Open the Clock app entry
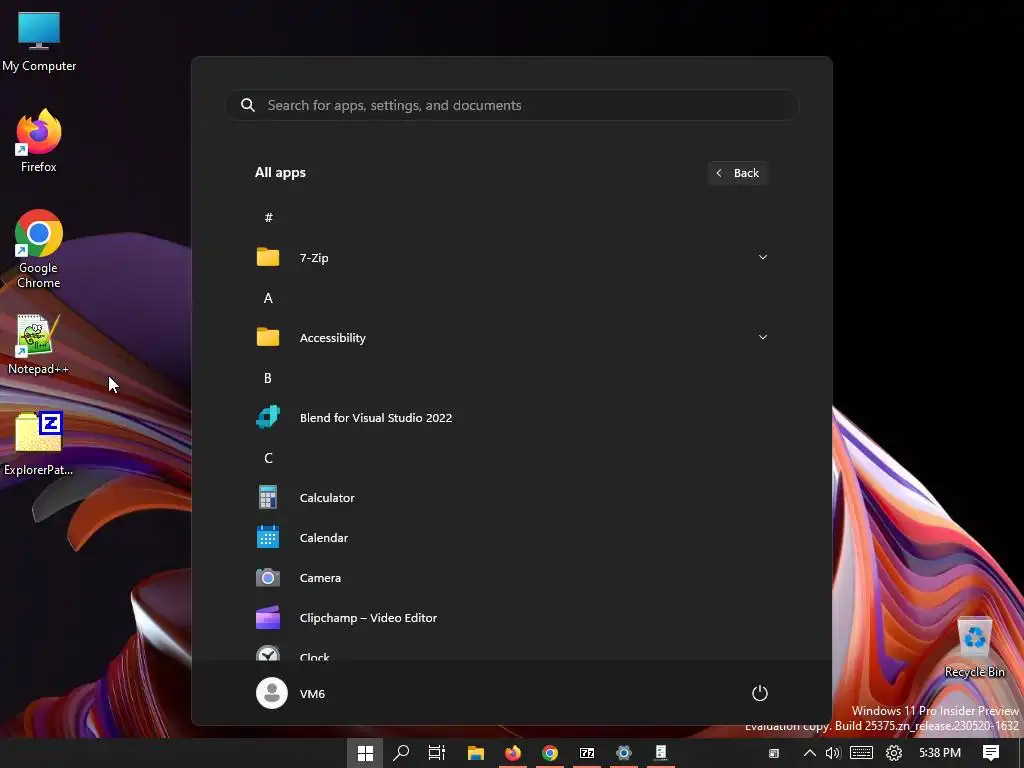This screenshot has height=768, width=1024. pos(511,652)
